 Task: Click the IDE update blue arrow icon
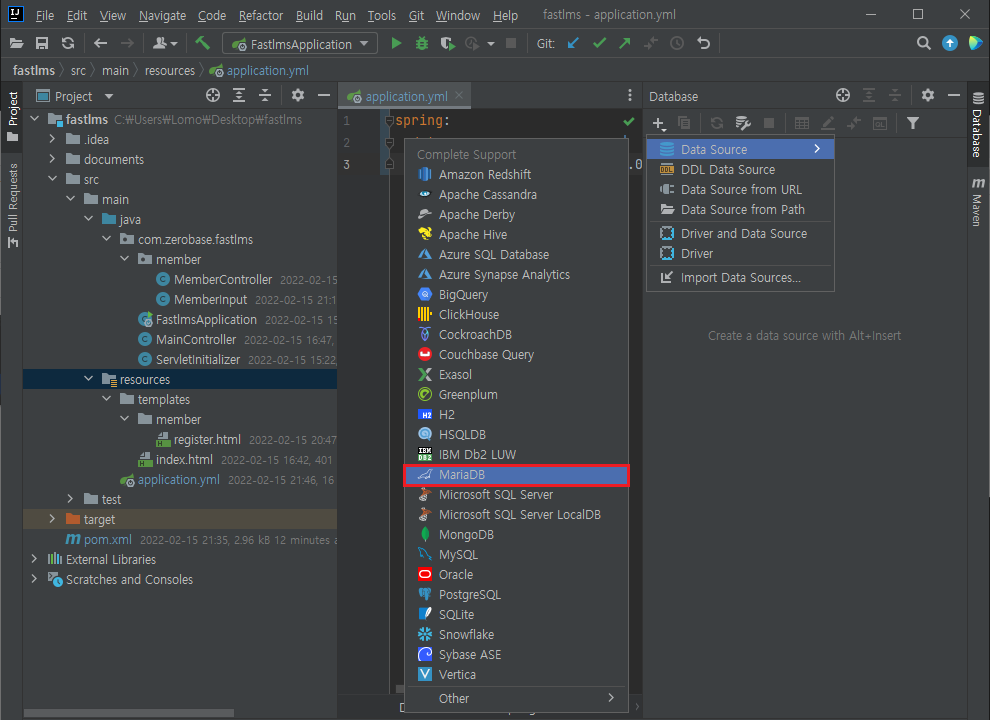(950, 44)
